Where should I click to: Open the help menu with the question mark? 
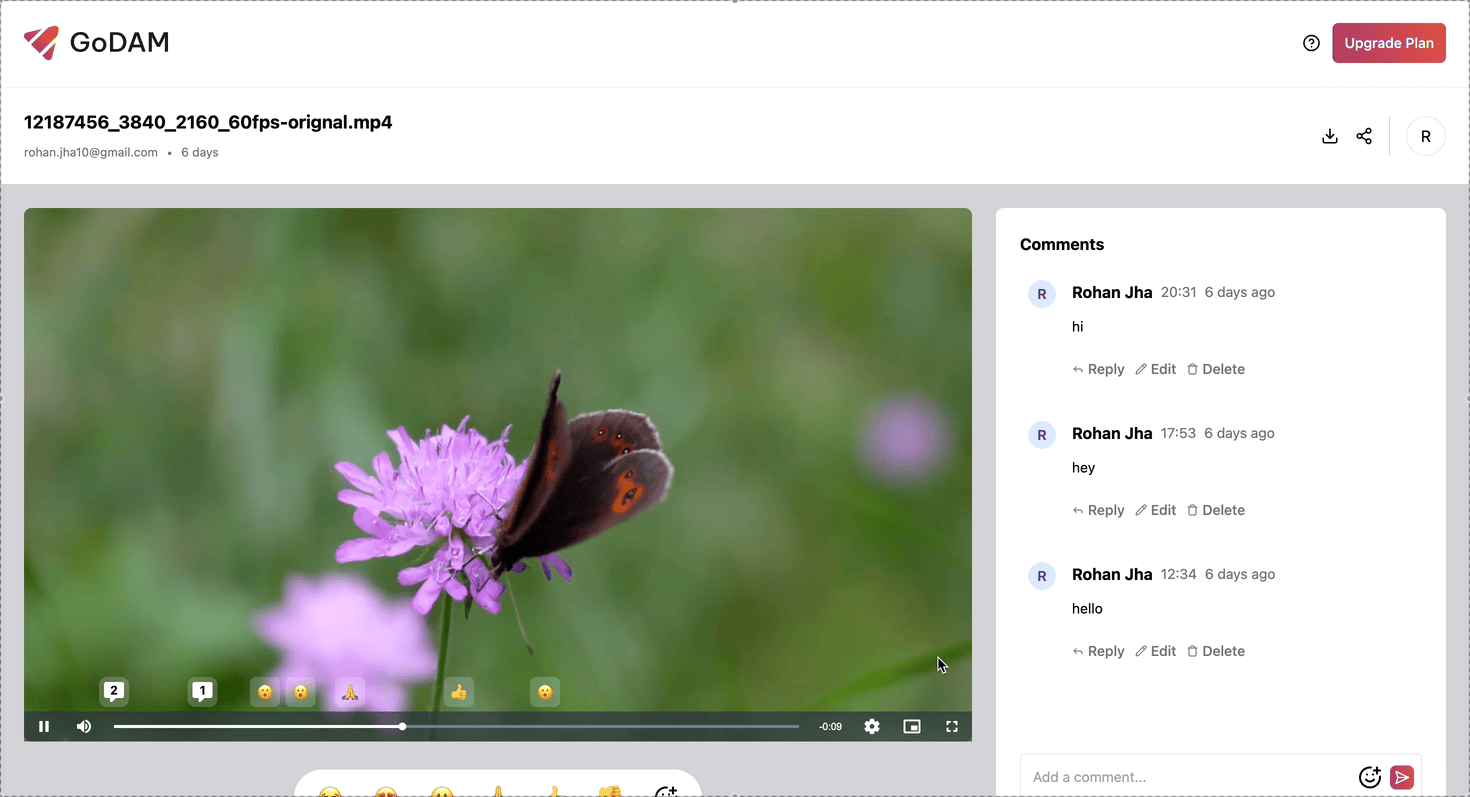(1311, 43)
